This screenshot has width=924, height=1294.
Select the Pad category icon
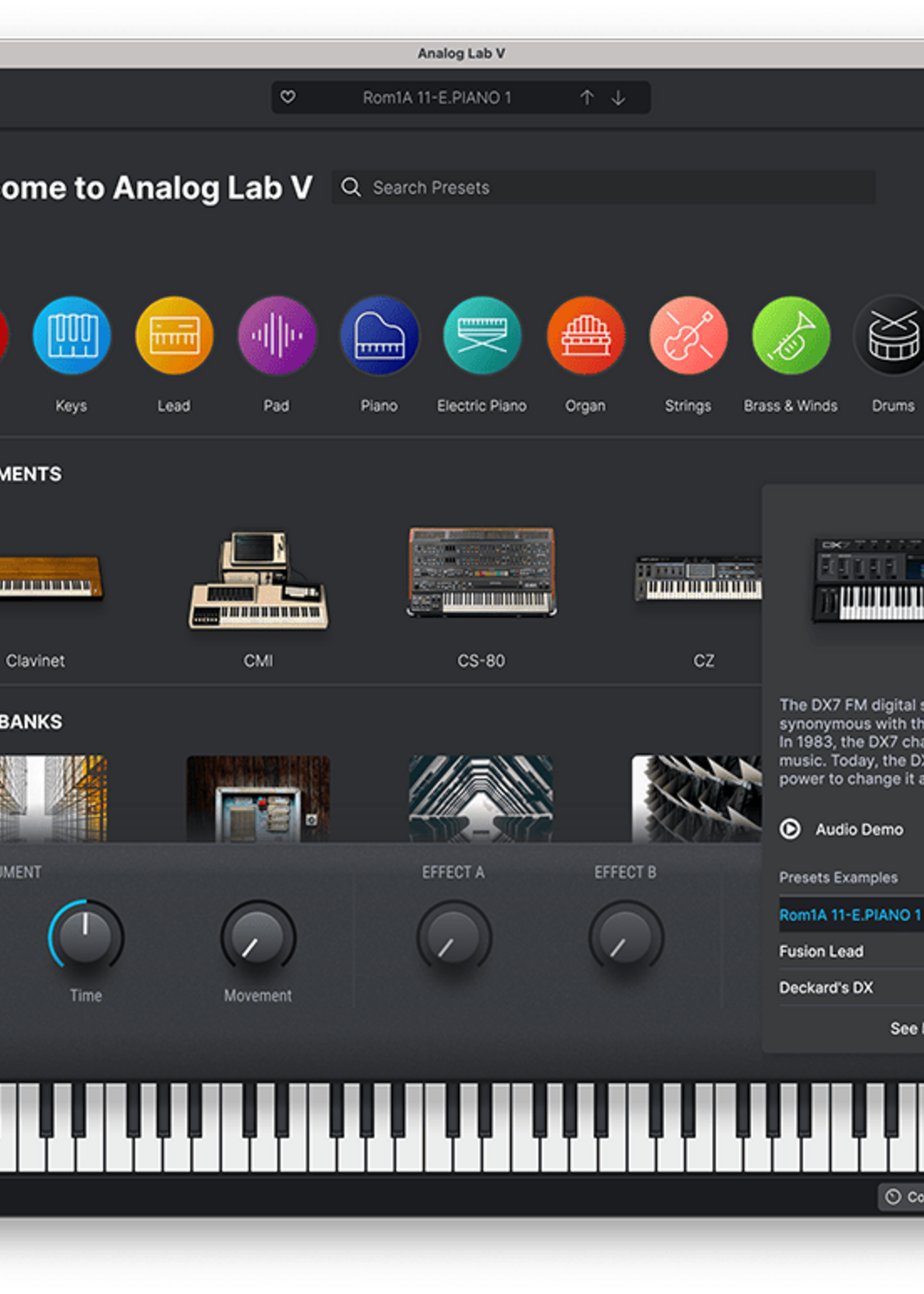277,335
